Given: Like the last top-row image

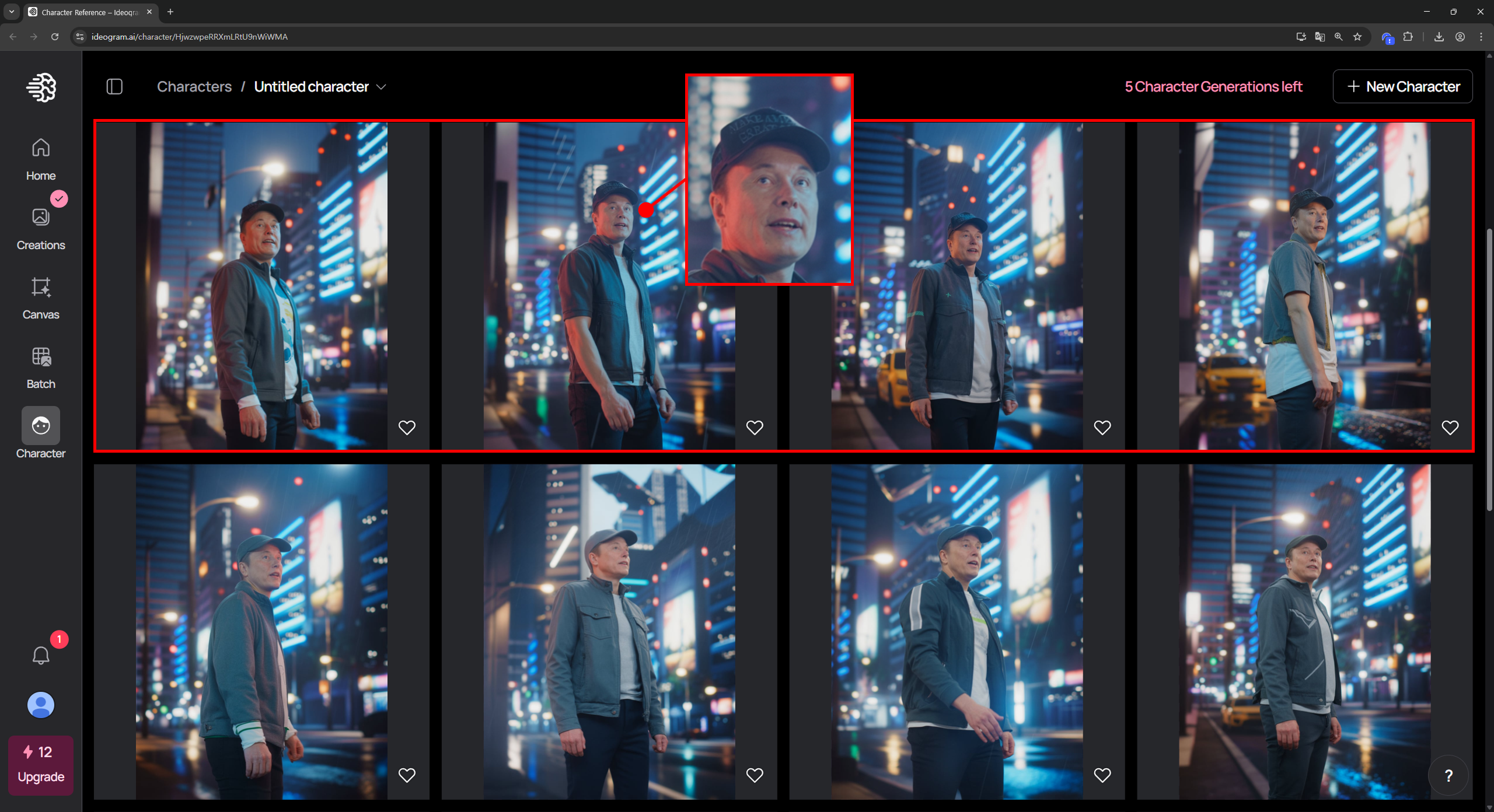Looking at the screenshot, I should coord(1450,428).
